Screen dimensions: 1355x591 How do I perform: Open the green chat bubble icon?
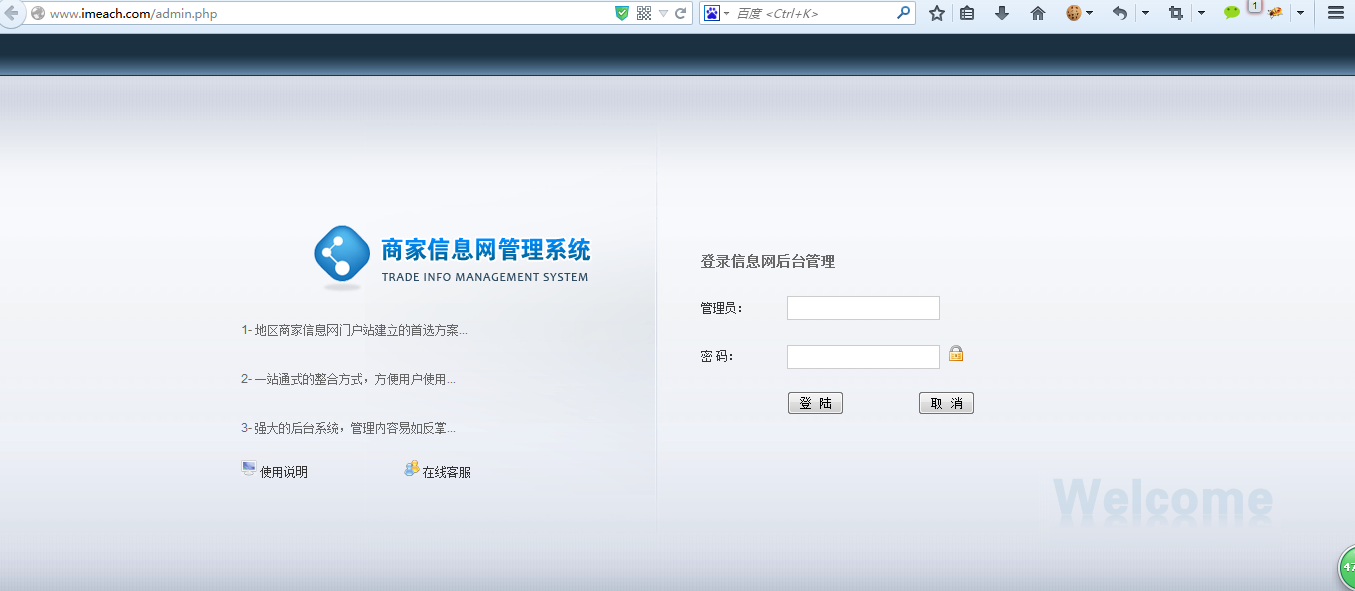1232,13
